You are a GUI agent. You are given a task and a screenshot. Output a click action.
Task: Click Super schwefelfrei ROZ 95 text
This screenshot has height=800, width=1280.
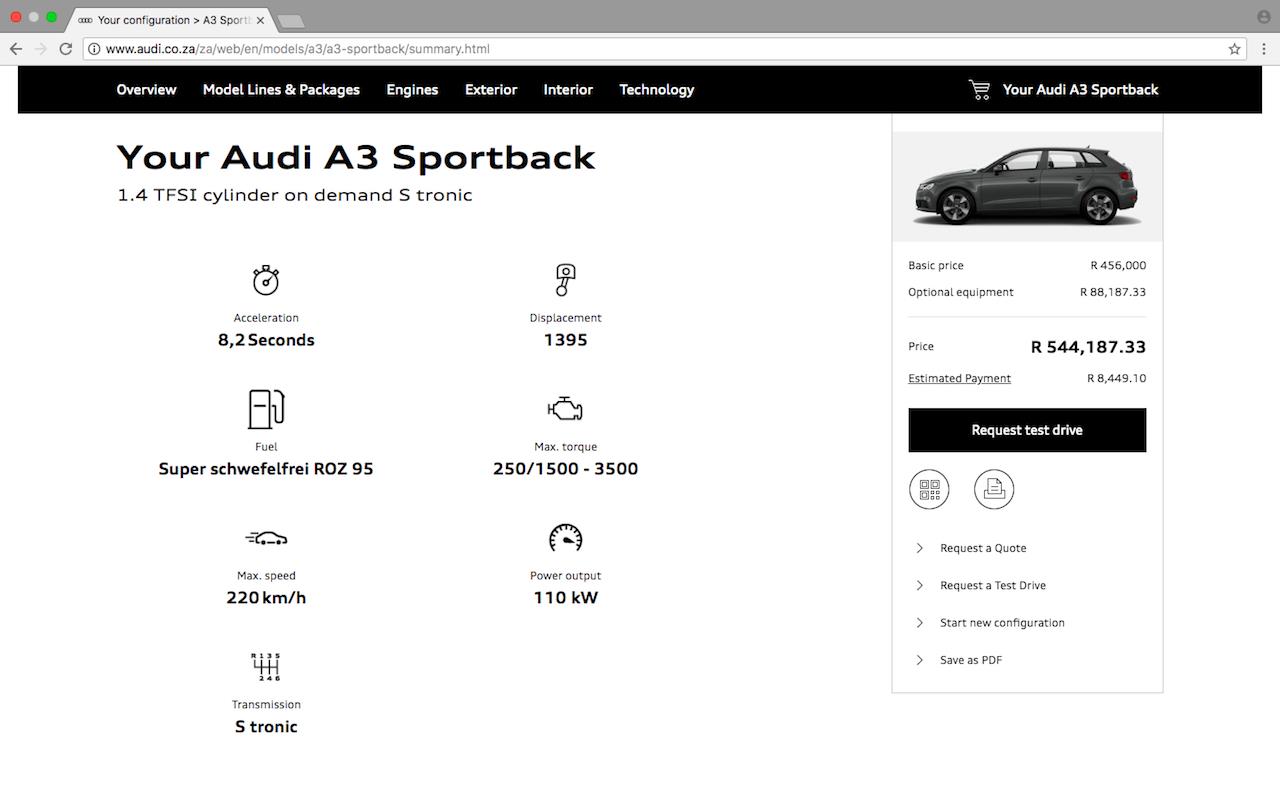pos(266,469)
